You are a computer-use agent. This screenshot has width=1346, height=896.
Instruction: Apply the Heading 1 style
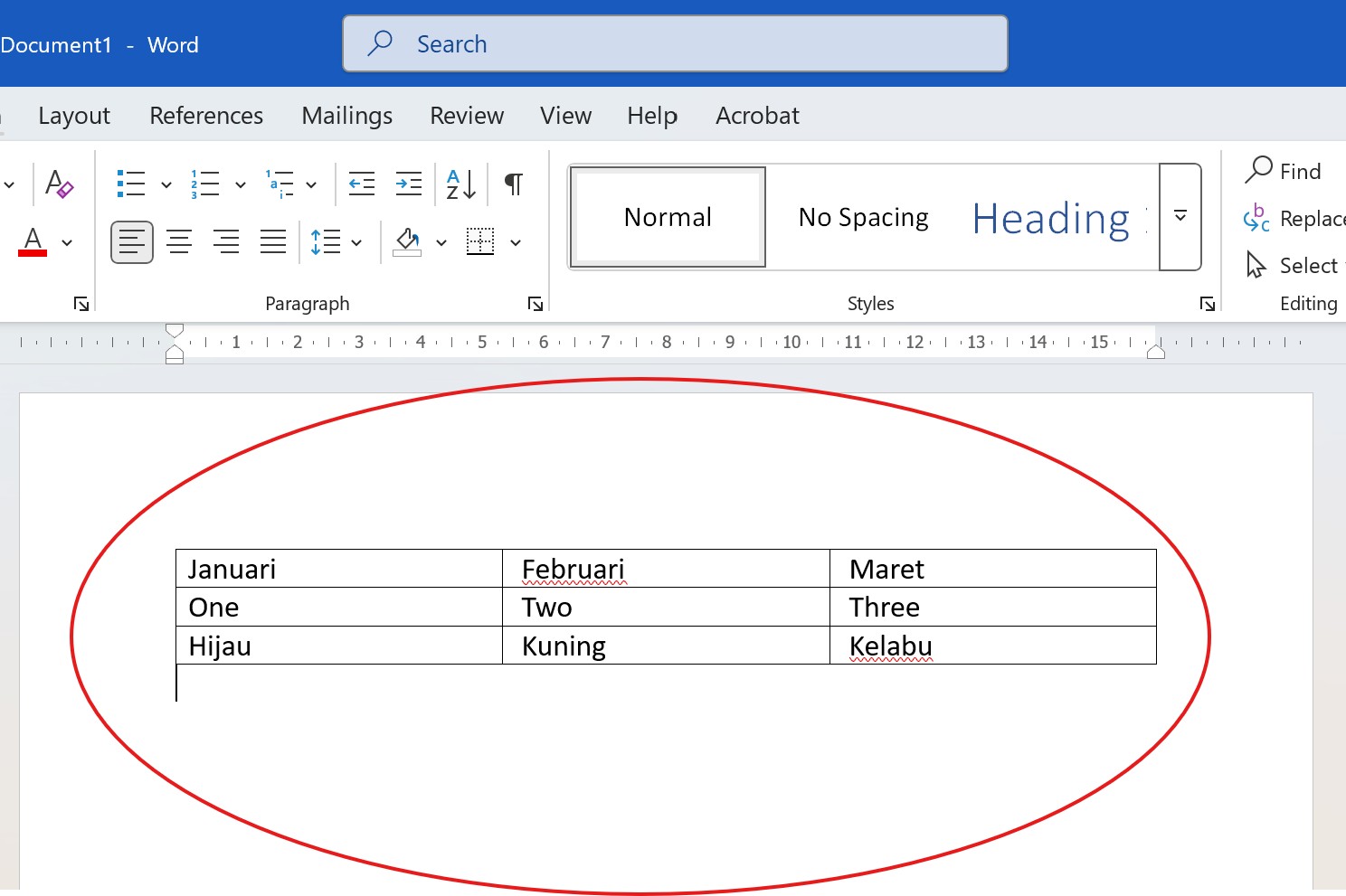[1050, 217]
